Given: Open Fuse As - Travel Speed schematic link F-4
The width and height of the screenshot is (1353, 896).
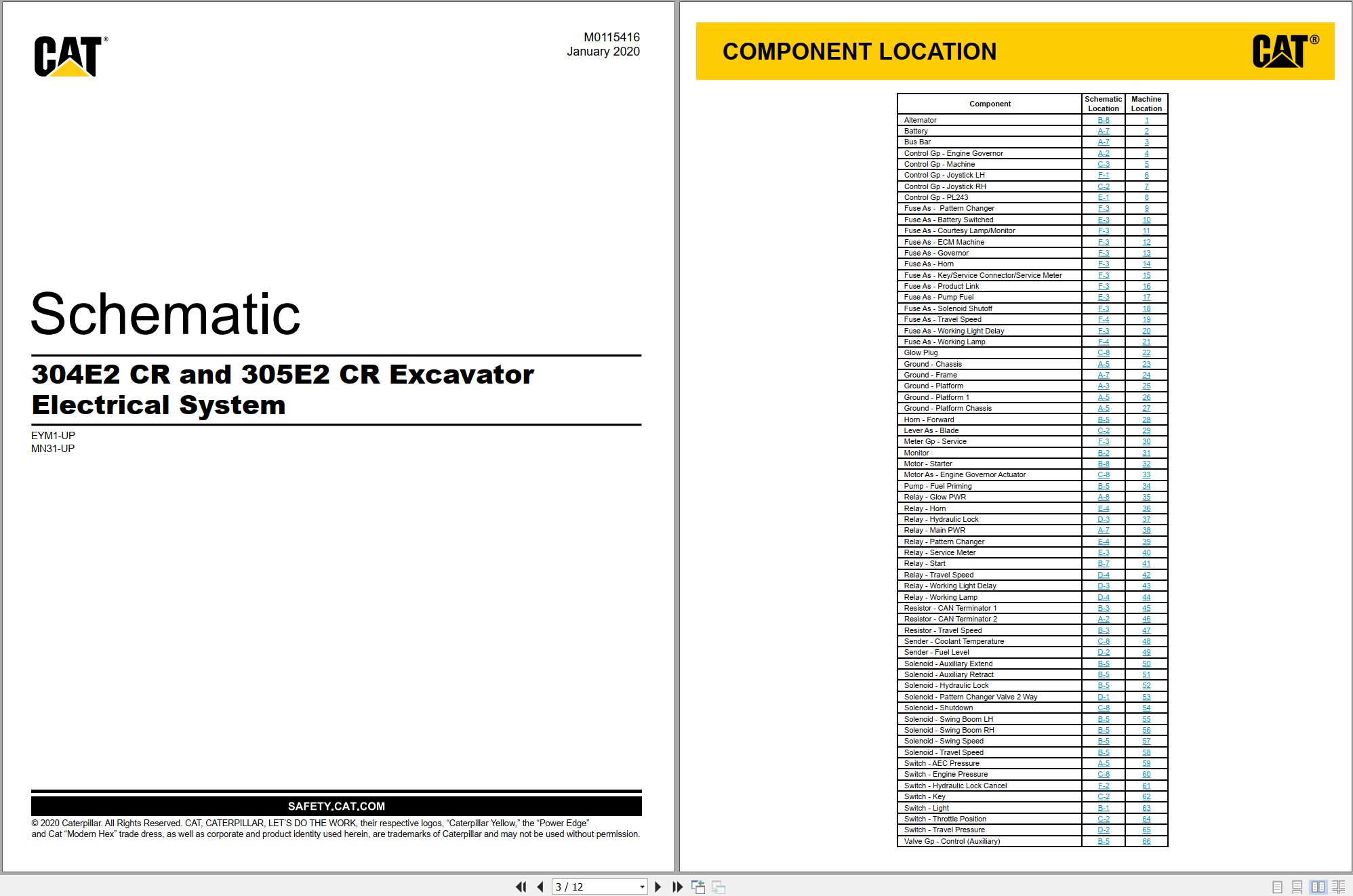Looking at the screenshot, I should (1104, 319).
